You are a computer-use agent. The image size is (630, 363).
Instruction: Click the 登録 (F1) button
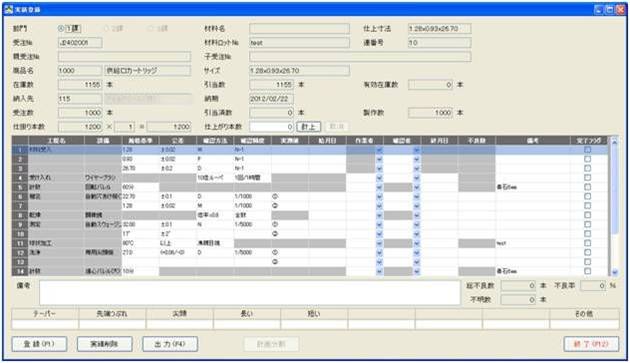pyautogui.click(x=39, y=344)
